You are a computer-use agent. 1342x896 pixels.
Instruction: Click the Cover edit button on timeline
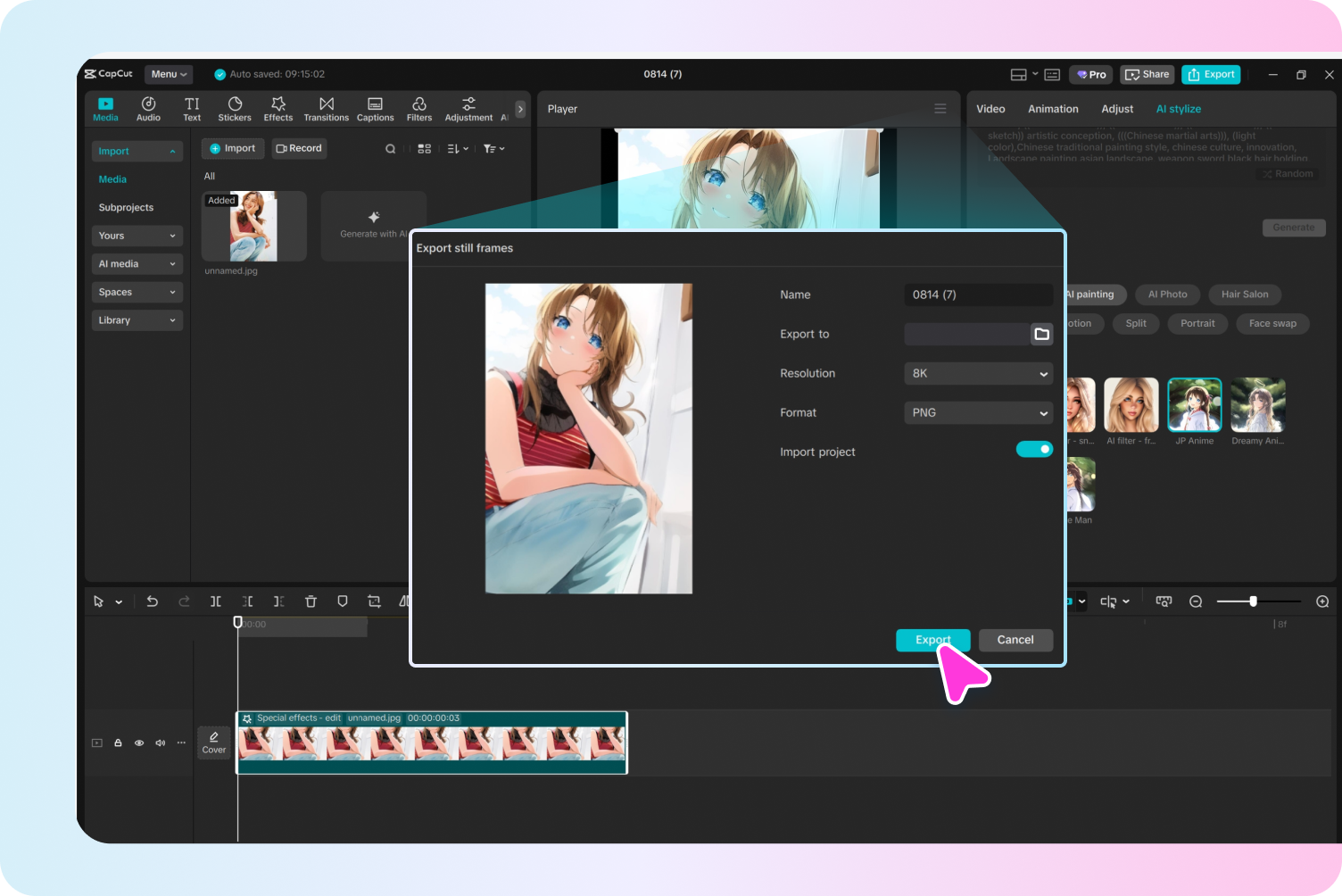click(x=214, y=743)
